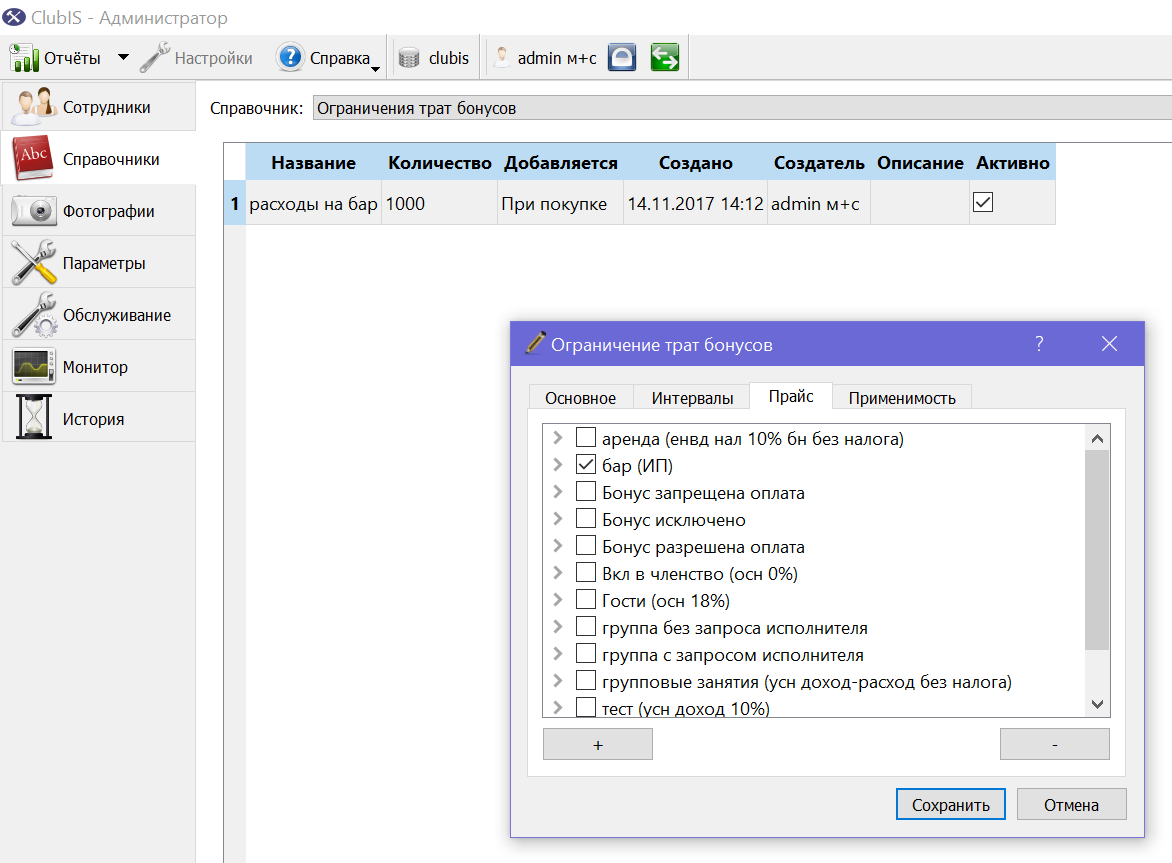Screen dimensions: 1172x863
Task: Expand Гости (осн 18%) node
Action: pyautogui.click(x=558, y=599)
